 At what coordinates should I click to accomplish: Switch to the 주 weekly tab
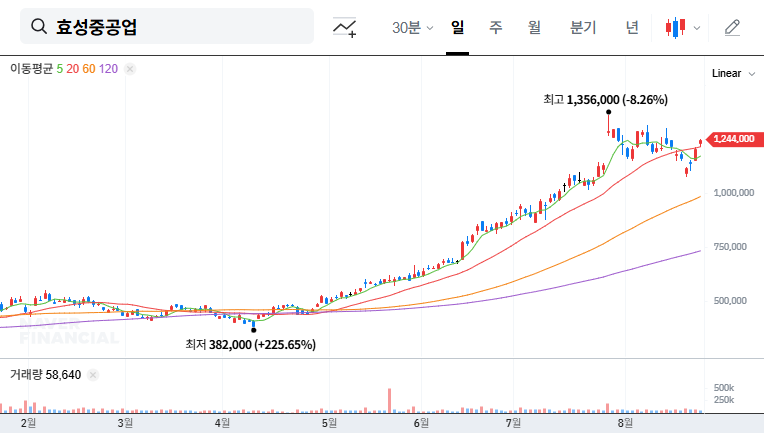pyautogui.click(x=496, y=27)
